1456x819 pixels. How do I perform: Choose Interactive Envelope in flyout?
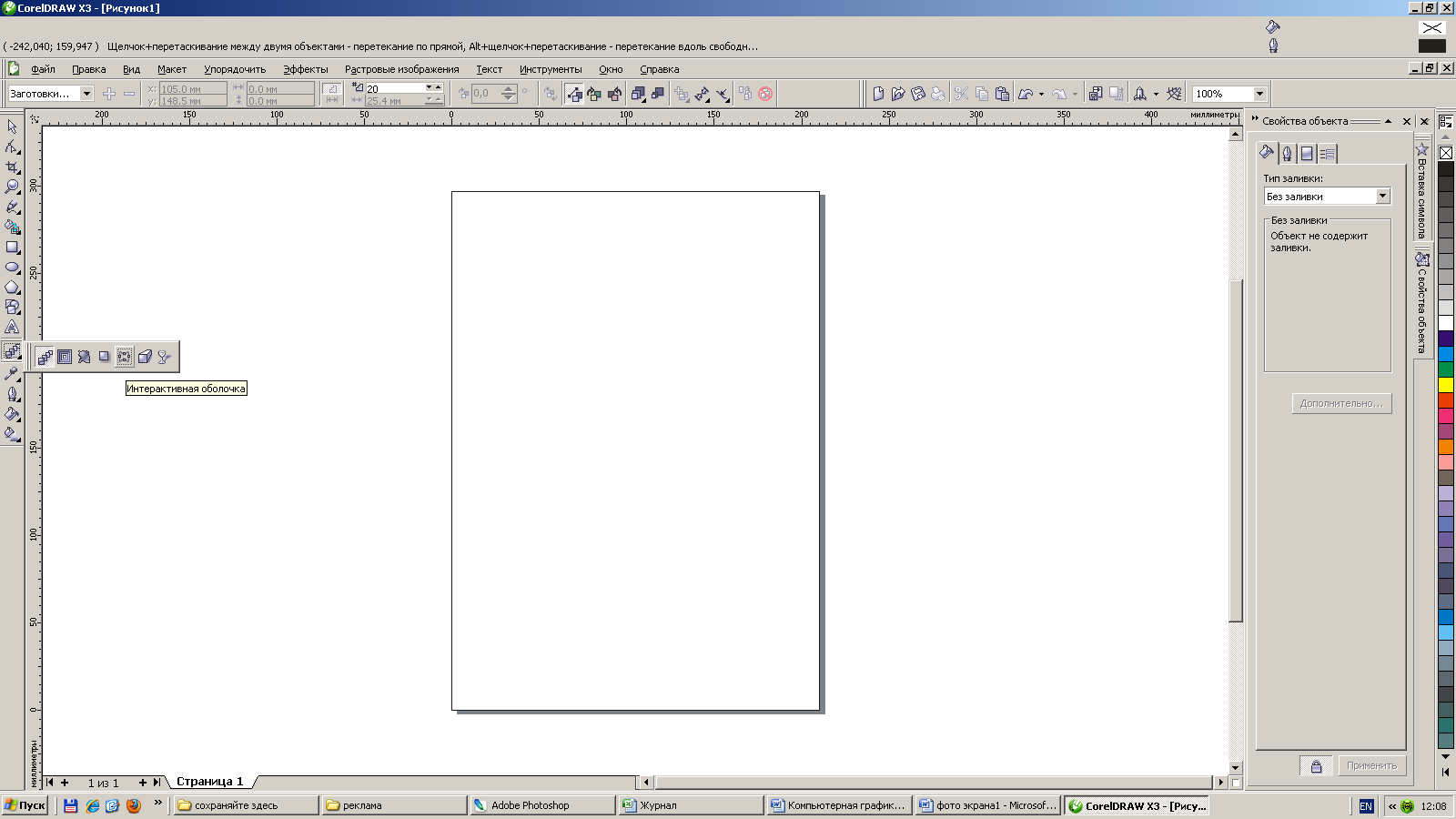pyautogui.click(x=125, y=357)
